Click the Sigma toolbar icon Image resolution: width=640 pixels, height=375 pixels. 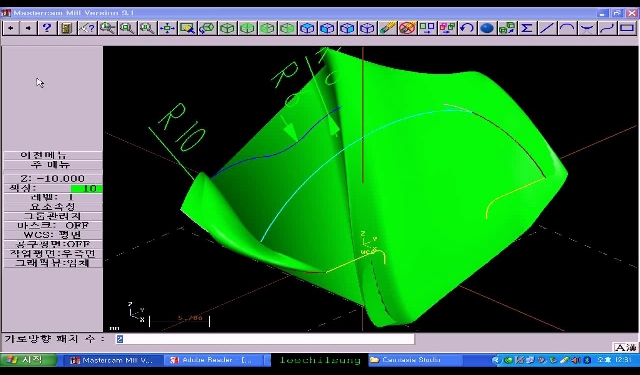(527, 28)
